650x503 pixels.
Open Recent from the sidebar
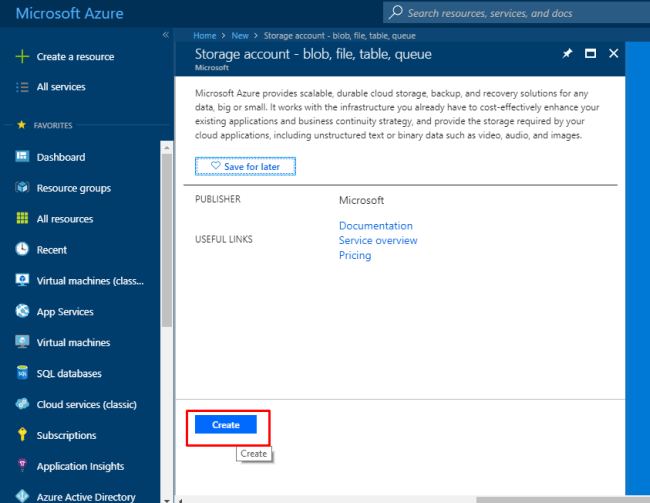pos(51,250)
